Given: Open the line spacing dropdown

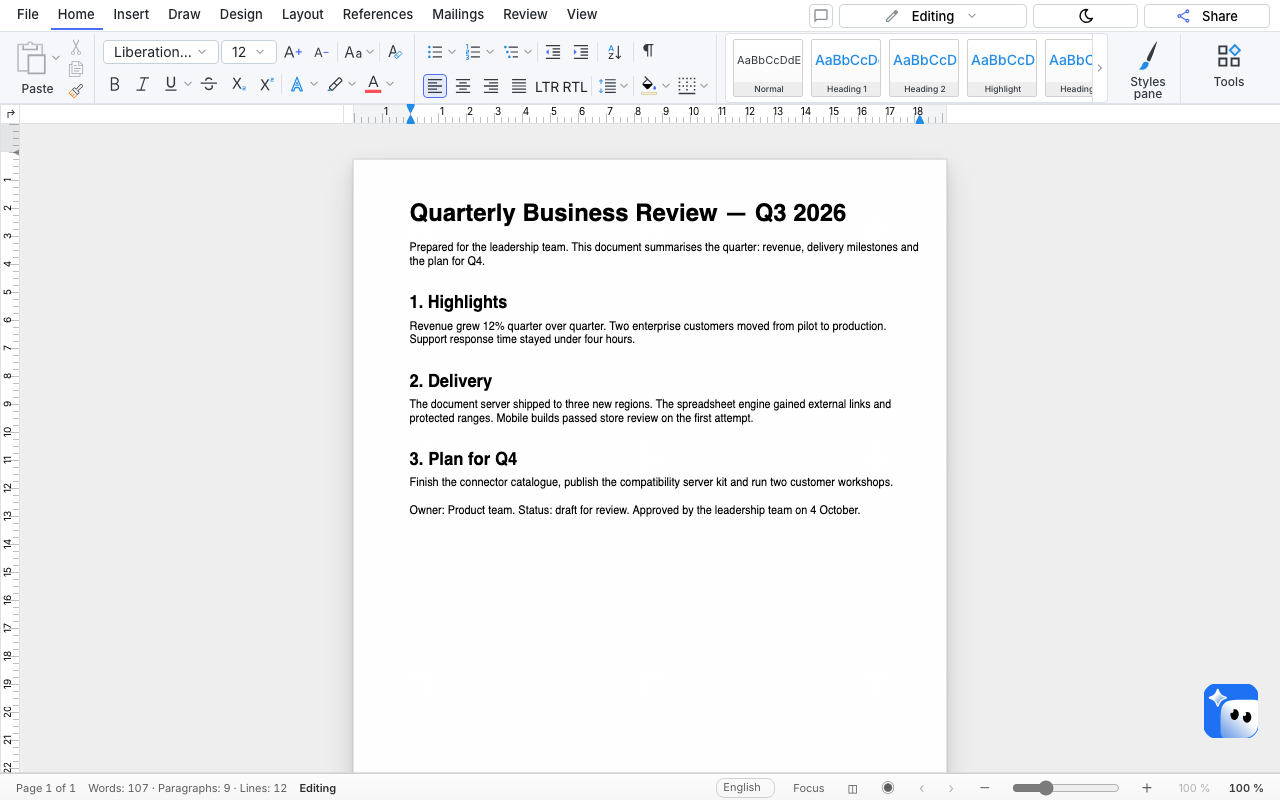Looking at the screenshot, I should tap(612, 86).
